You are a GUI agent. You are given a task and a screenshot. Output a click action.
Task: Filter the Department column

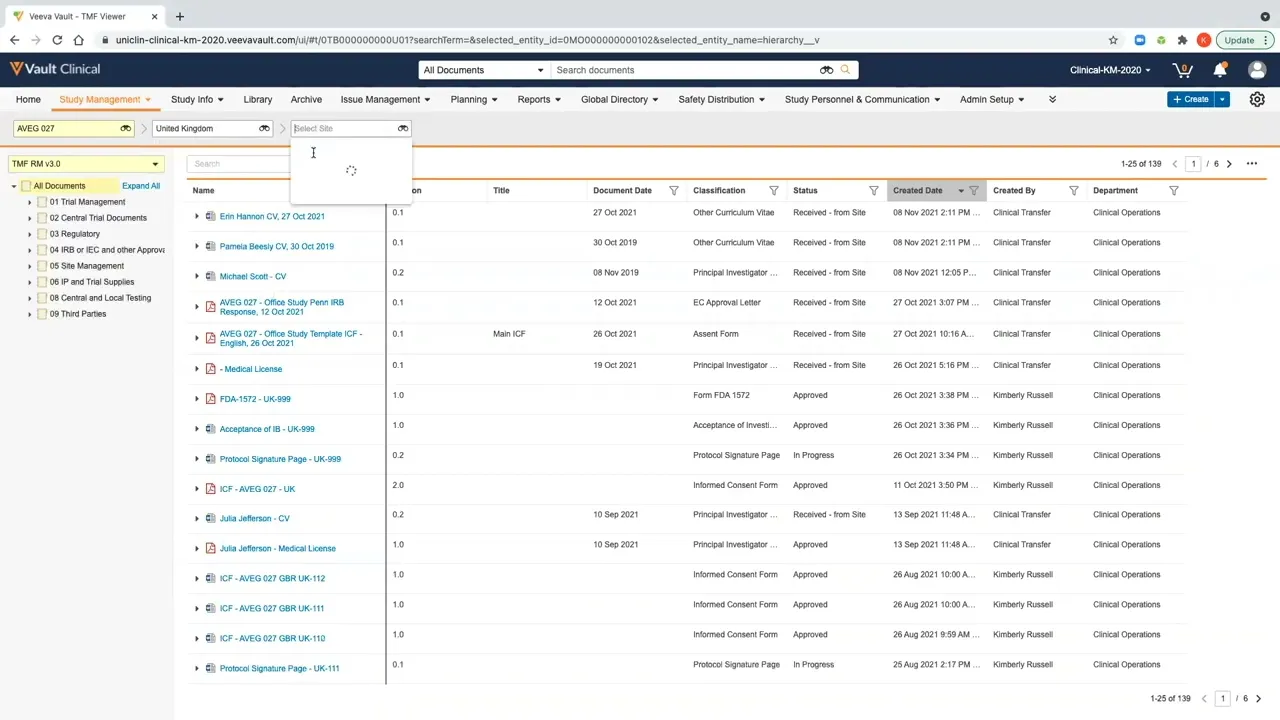1173,190
